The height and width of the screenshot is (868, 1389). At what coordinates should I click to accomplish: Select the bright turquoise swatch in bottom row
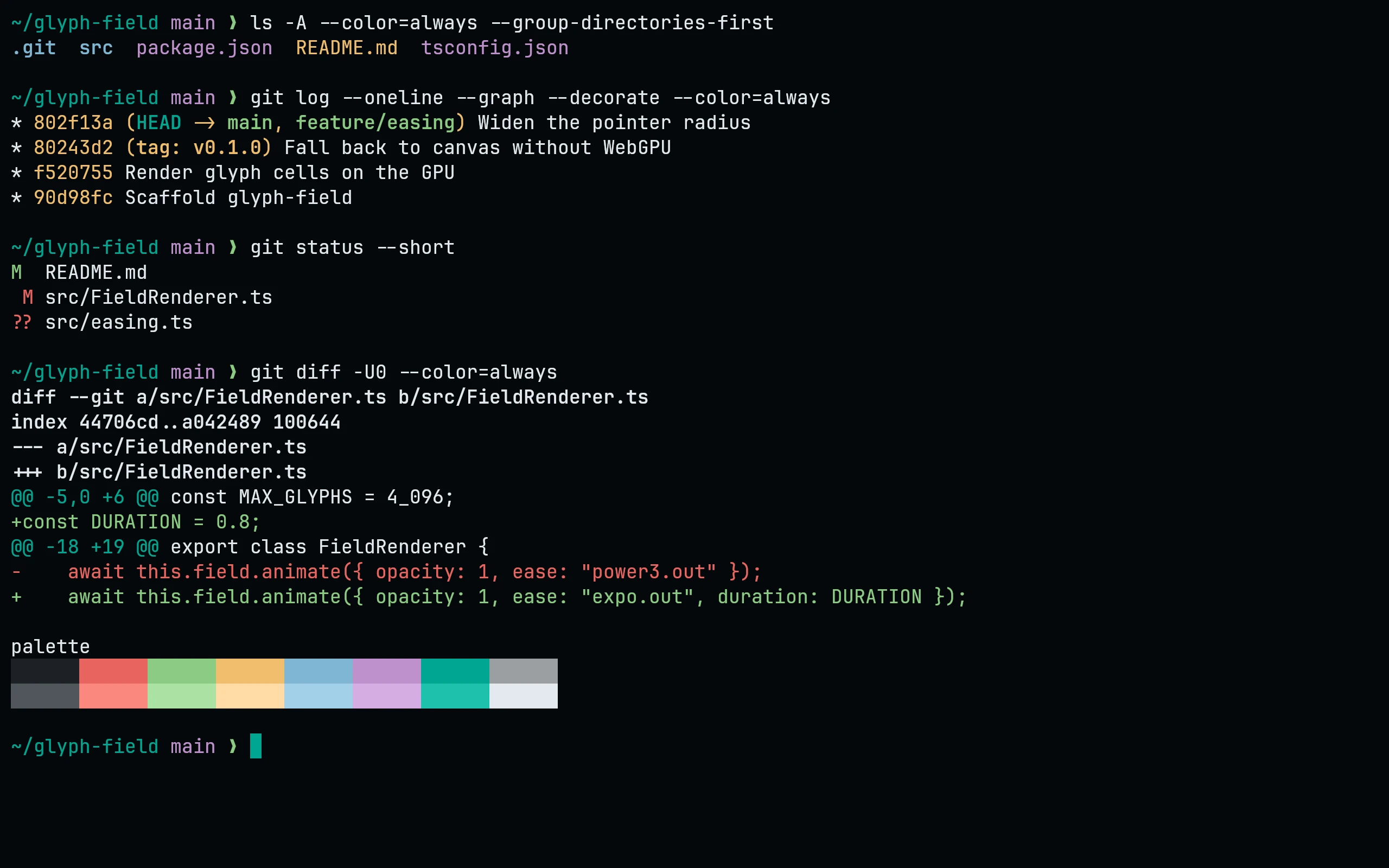(x=455, y=696)
